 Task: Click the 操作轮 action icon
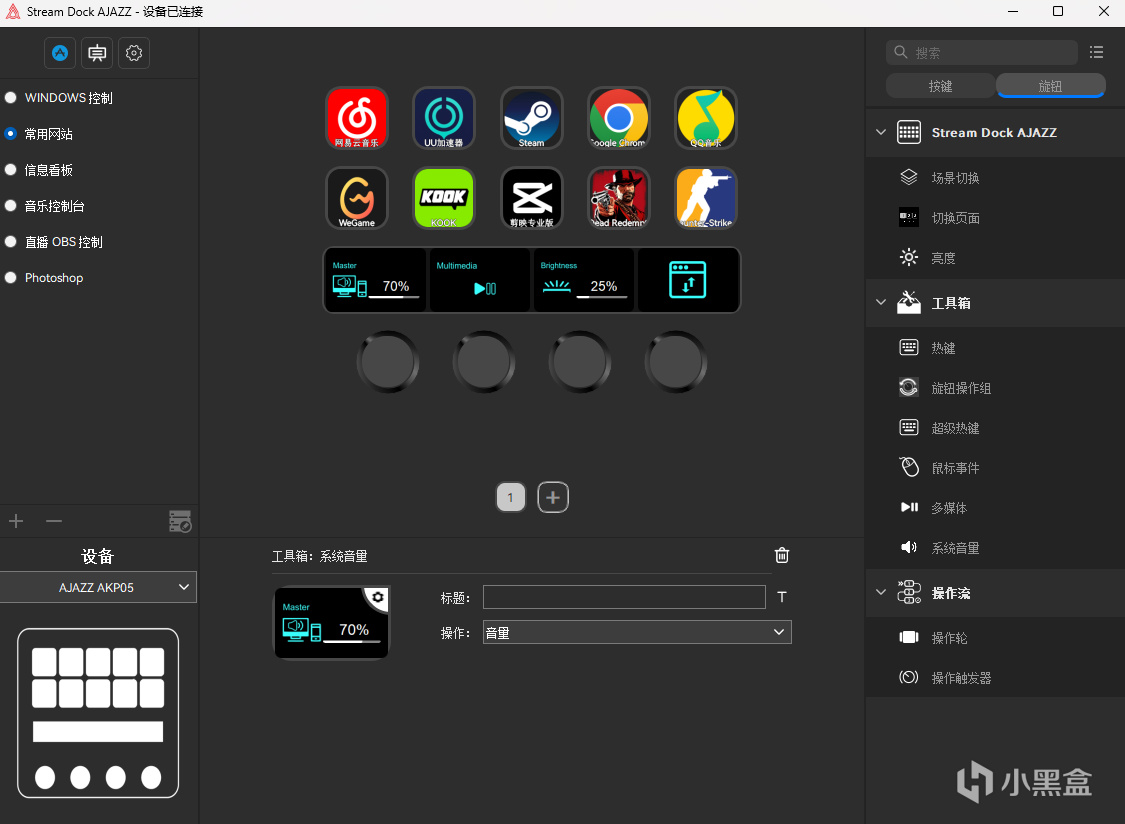(x=909, y=637)
